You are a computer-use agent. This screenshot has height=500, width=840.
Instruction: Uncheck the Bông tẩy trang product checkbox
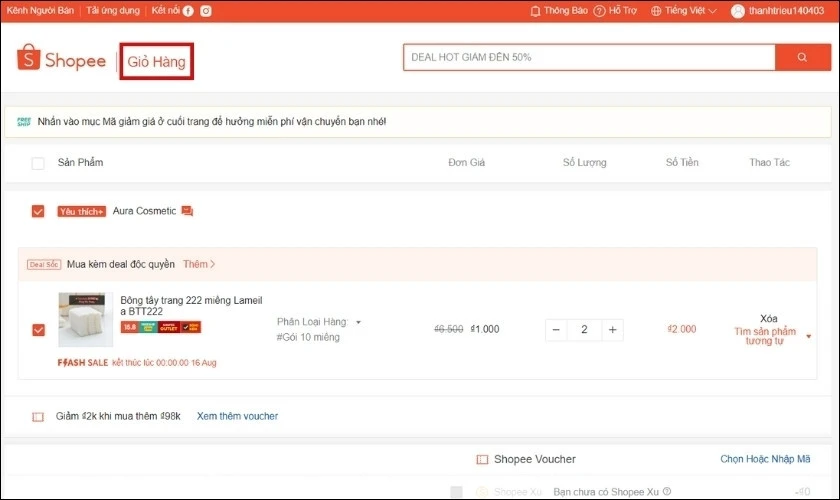(39, 330)
